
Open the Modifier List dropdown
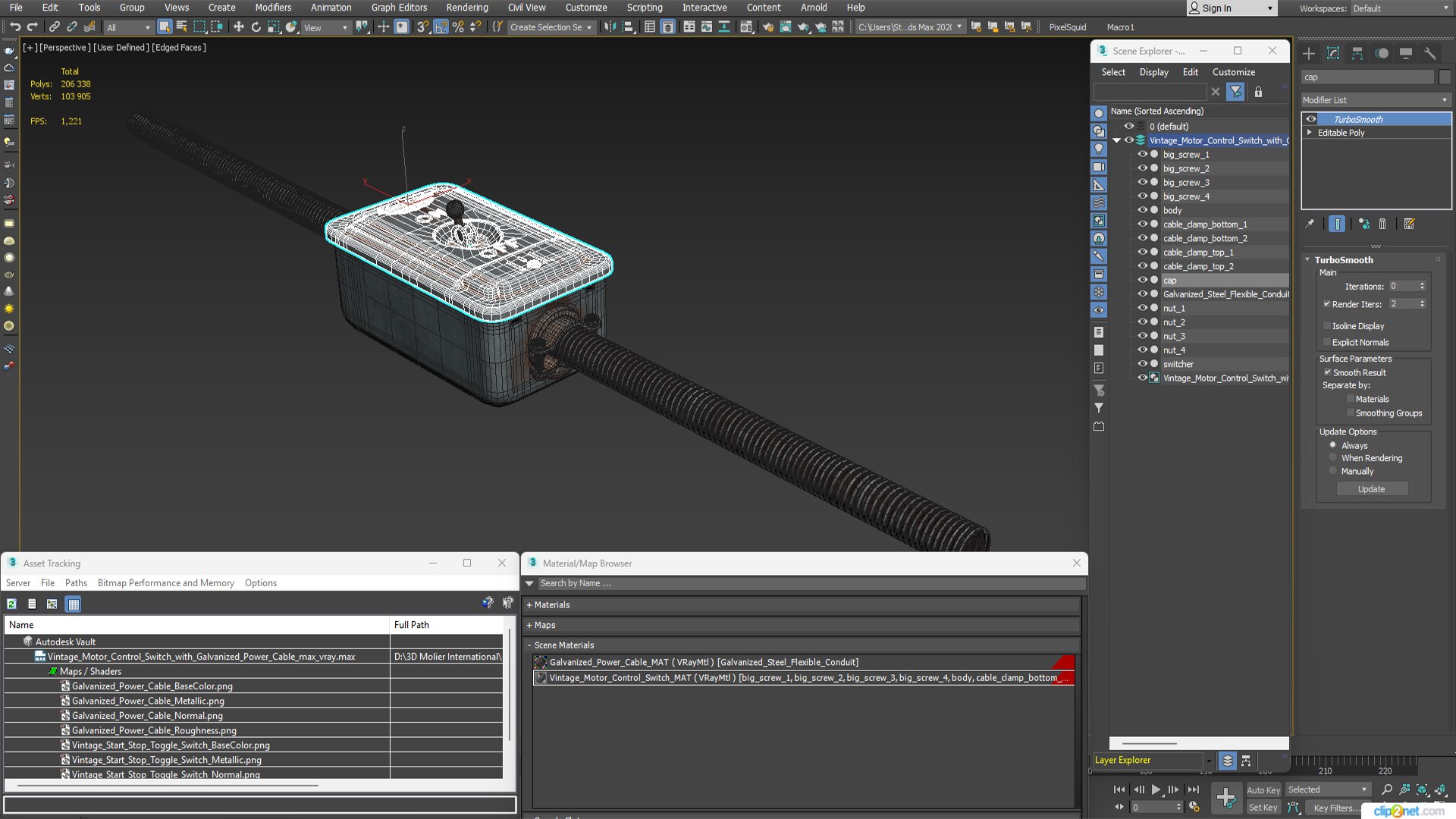coord(1375,100)
